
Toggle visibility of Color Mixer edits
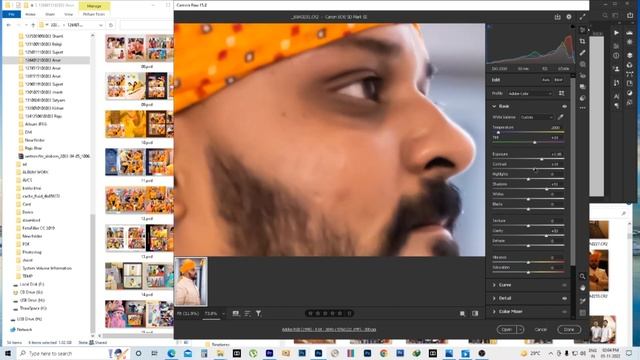[564, 311]
